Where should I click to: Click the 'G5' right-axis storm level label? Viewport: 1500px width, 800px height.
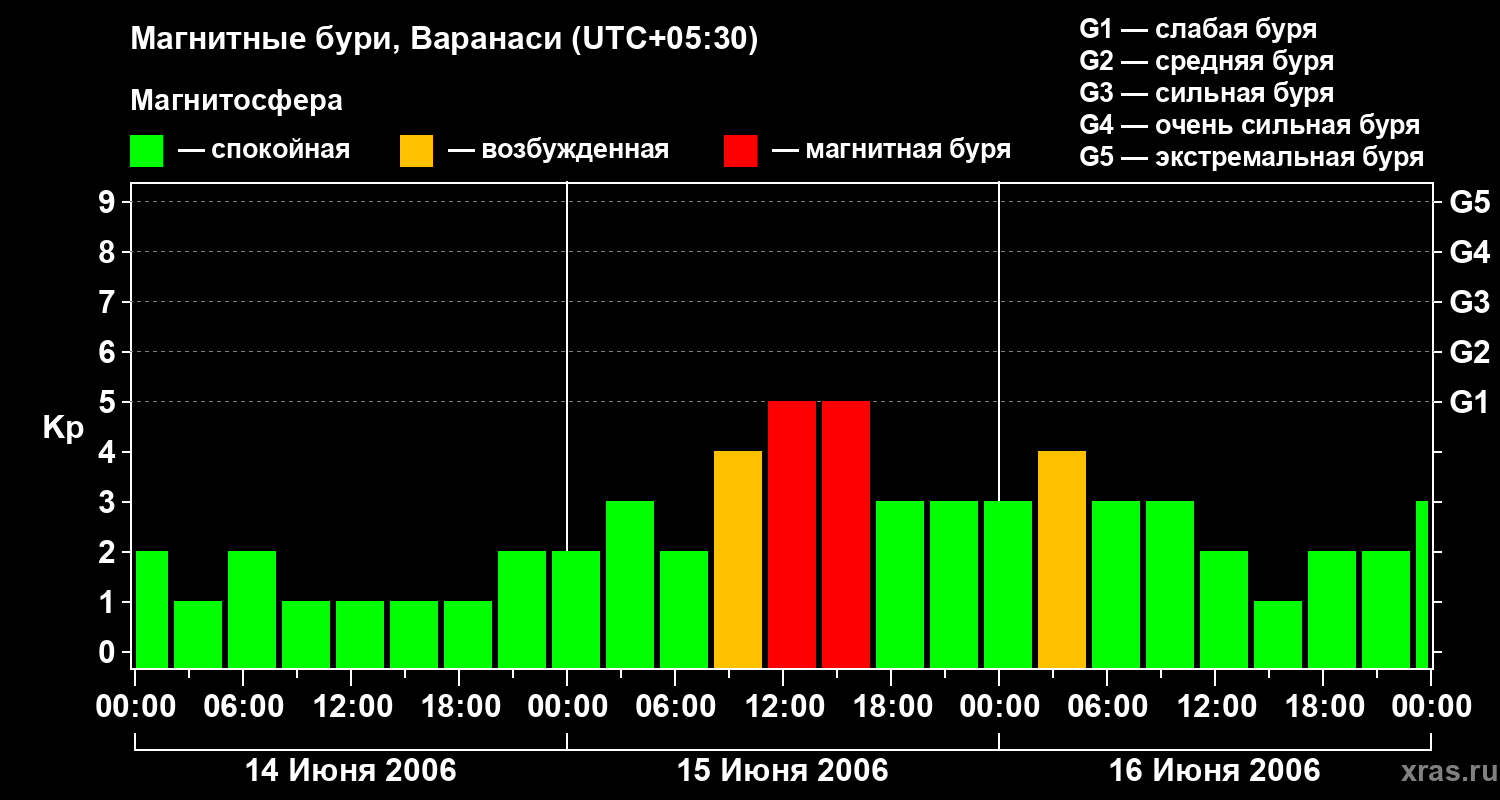pos(1469,202)
